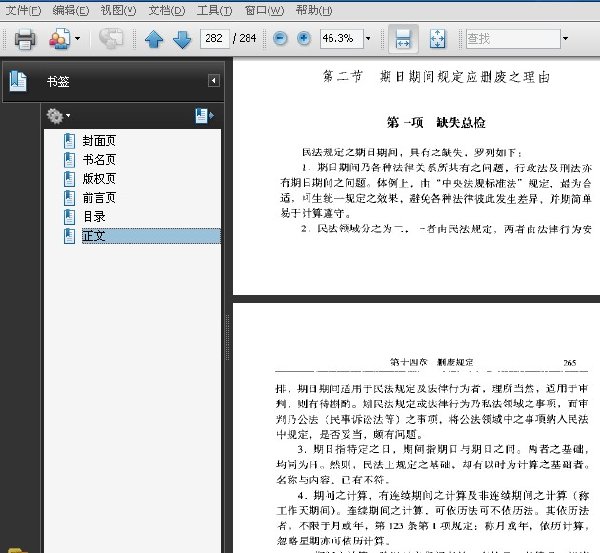Click the zoom percentage field 46.3%
The height and width of the screenshot is (553, 600).
341,38
